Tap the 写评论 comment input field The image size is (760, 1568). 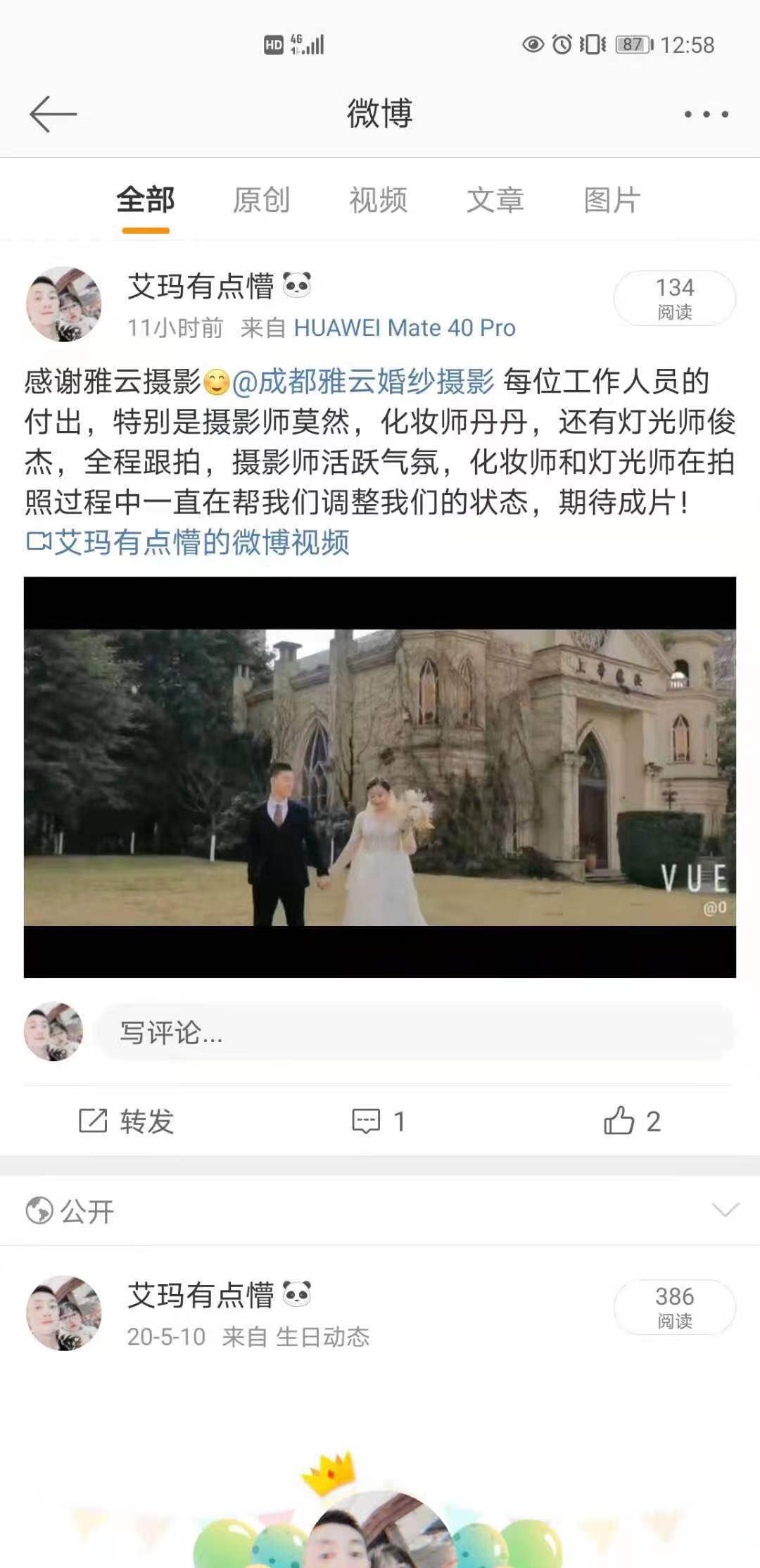tap(415, 1033)
